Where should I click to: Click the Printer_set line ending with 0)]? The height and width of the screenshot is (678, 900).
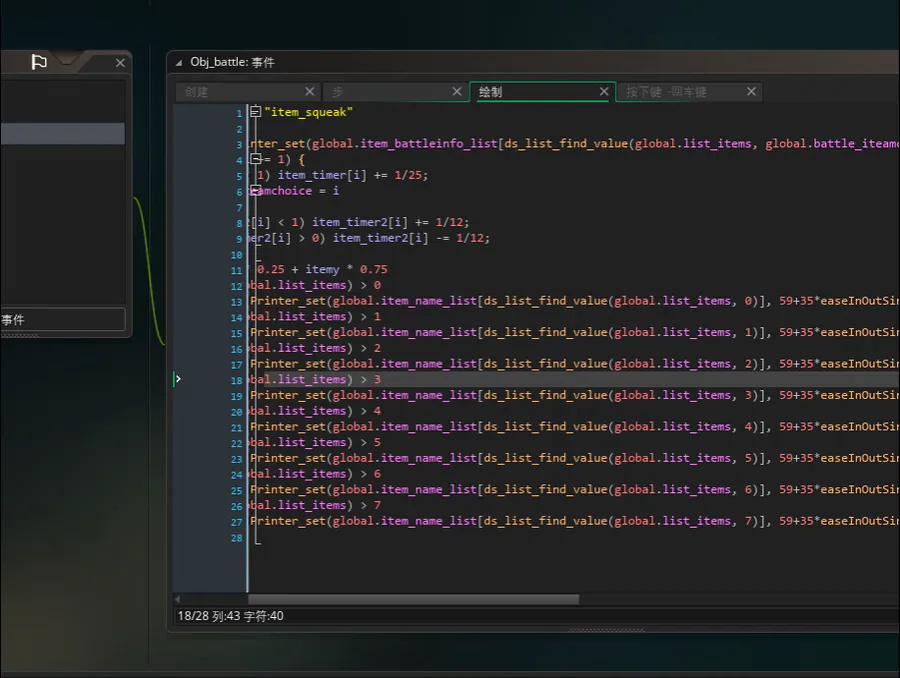pos(574,301)
